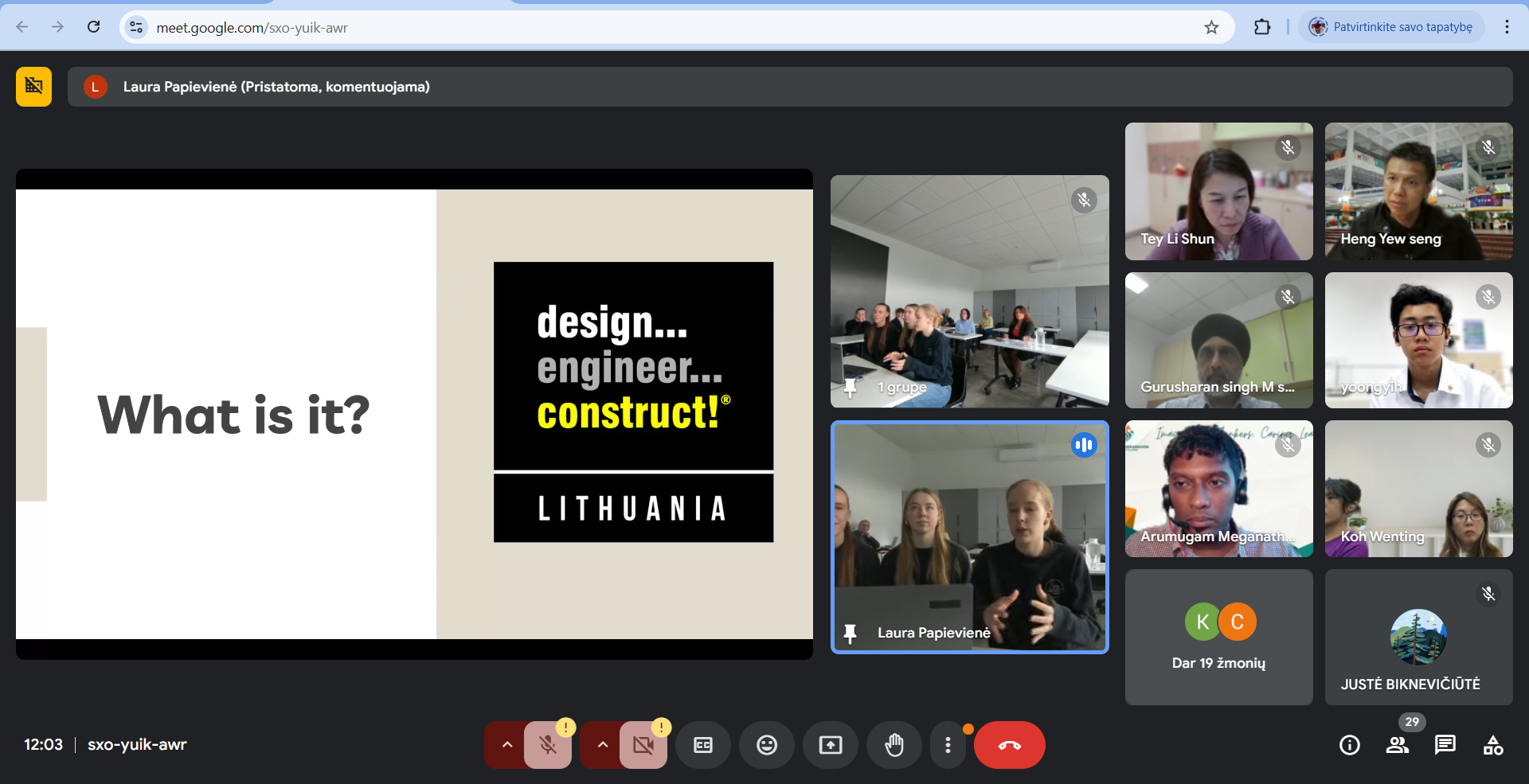Open the chat panel
The width and height of the screenshot is (1529, 784).
[1445, 745]
